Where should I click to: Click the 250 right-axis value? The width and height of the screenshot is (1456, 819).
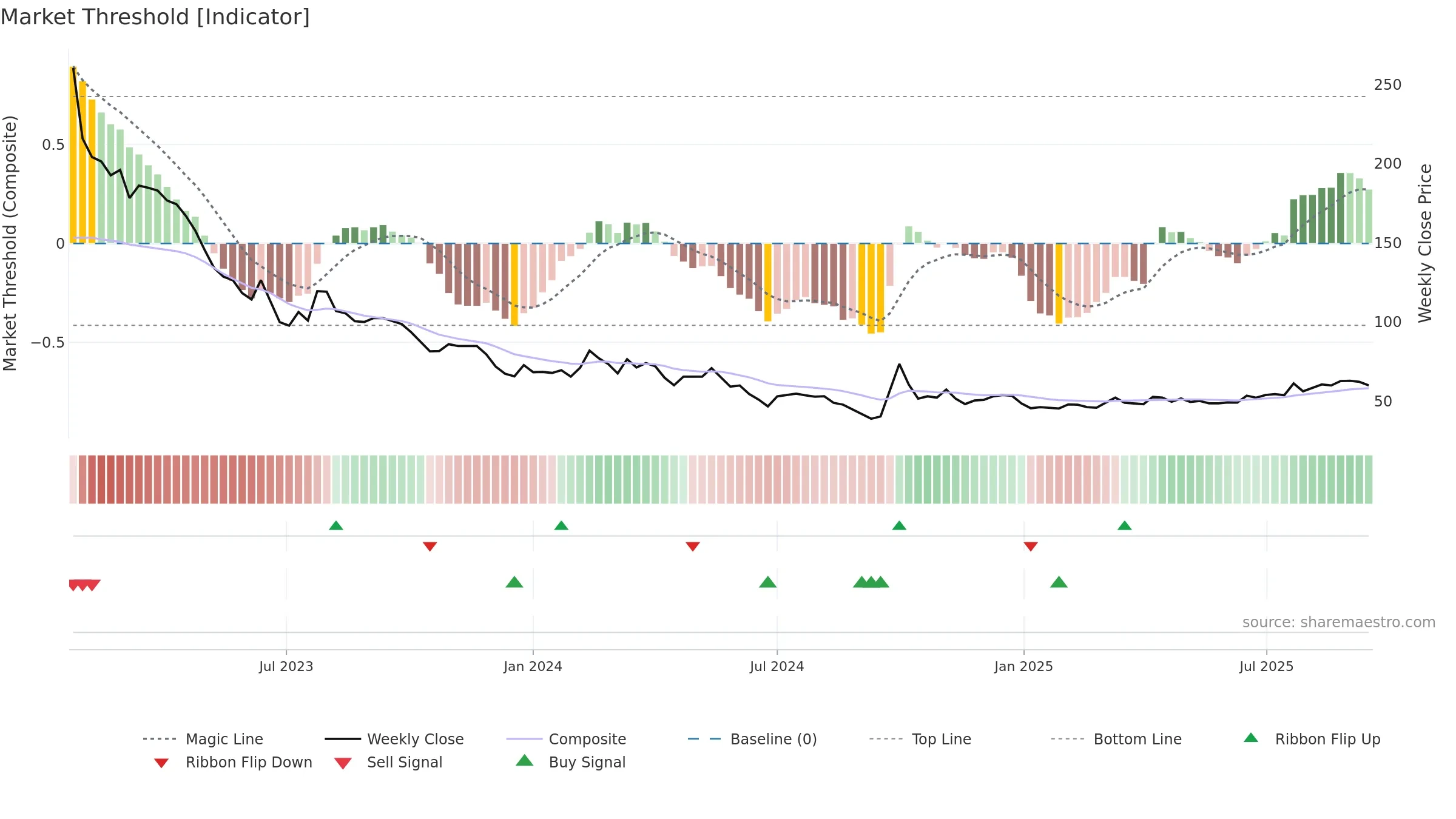click(x=1388, y=85)
